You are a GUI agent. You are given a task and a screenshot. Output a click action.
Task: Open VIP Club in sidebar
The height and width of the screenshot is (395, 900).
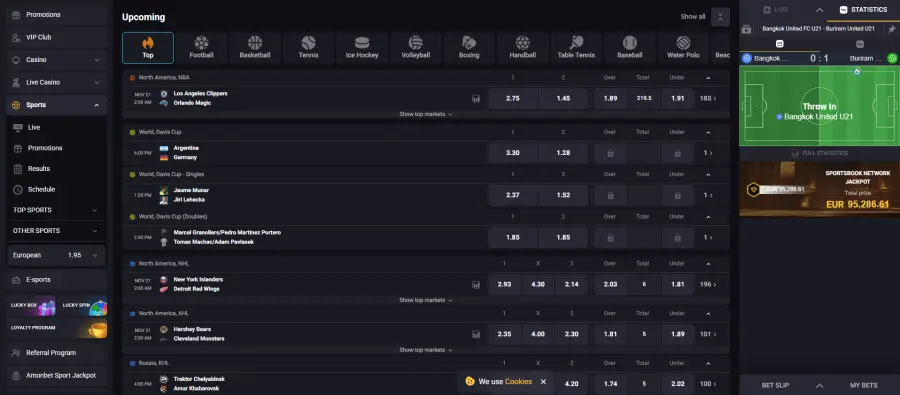coord(56,37)
